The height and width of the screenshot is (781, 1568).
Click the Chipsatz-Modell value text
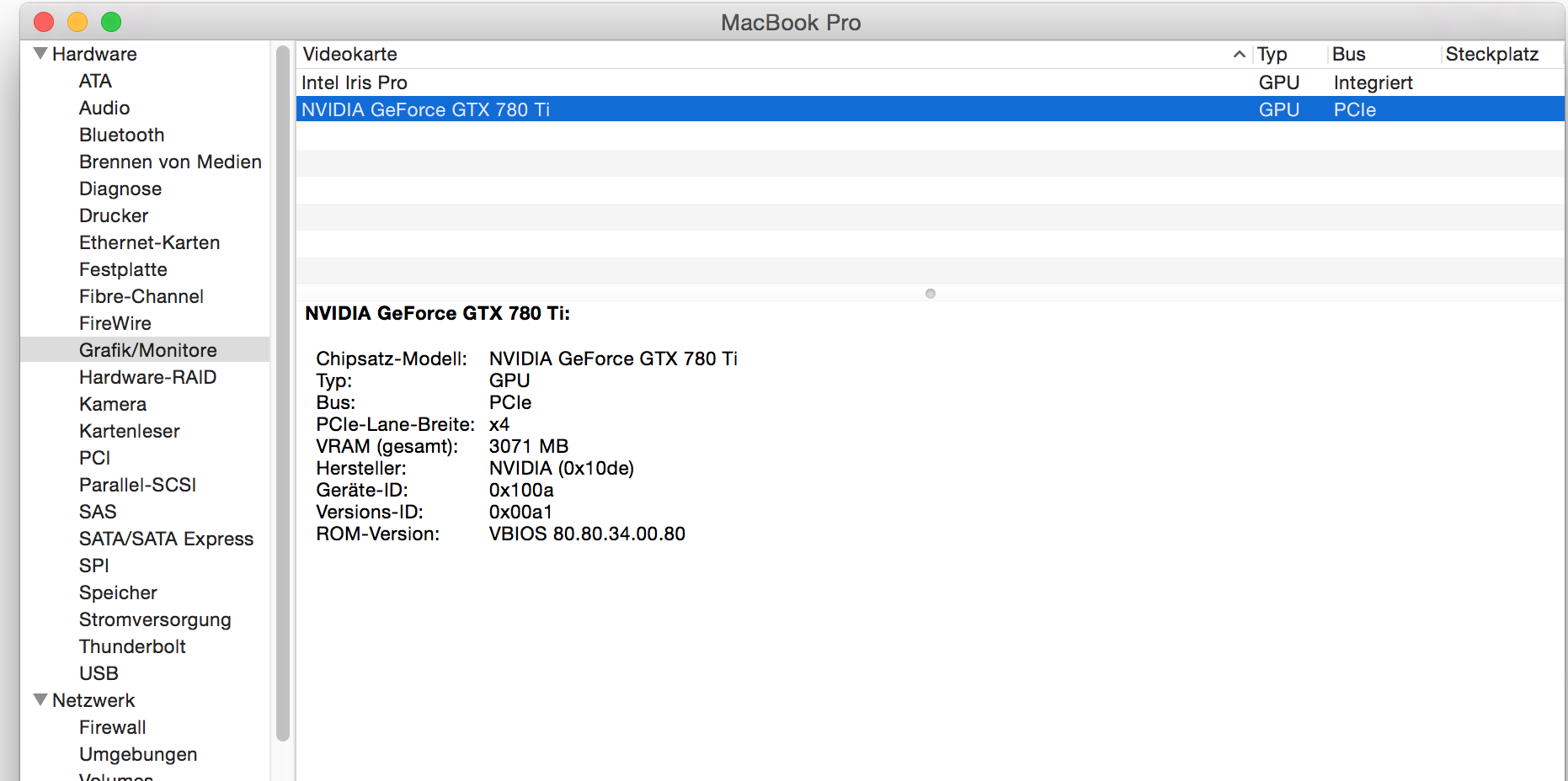click(x=613, y=359)
